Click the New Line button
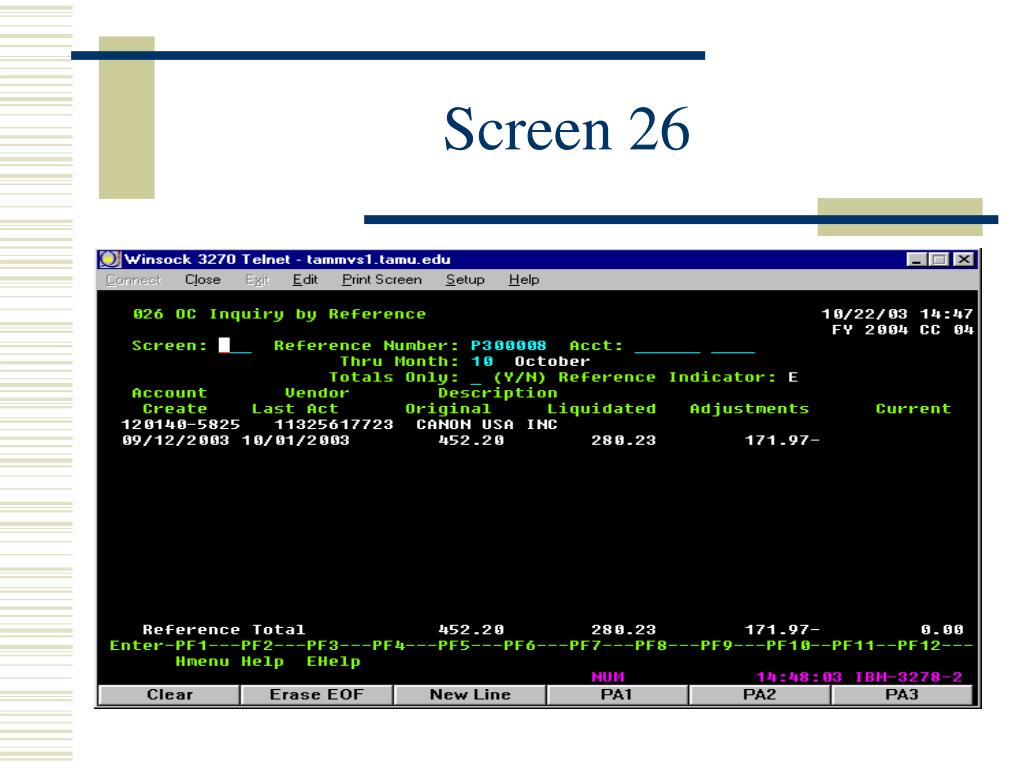Image resolution: width=1024 pixels, height=768 pixels. 470,695
